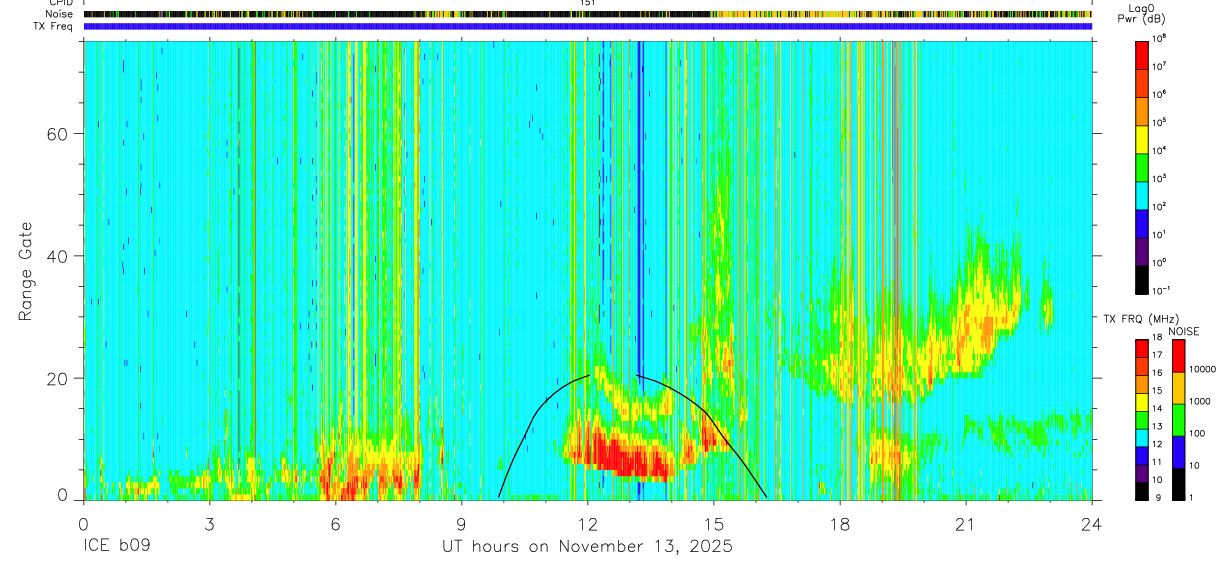Click the x-axis tick label 6
This screenshot has width=1228, height=567.
tap(335, 524)
